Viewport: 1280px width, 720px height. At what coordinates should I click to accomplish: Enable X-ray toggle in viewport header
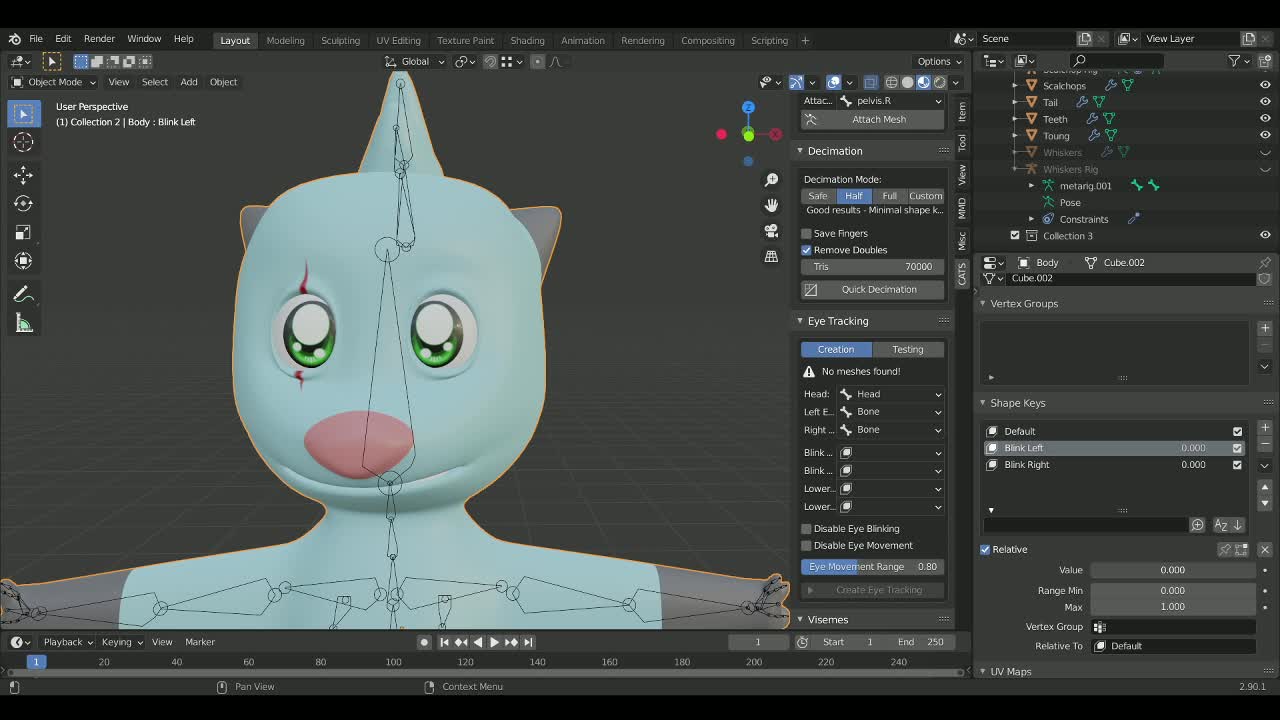pyautogui.click(x=870, y=82)
